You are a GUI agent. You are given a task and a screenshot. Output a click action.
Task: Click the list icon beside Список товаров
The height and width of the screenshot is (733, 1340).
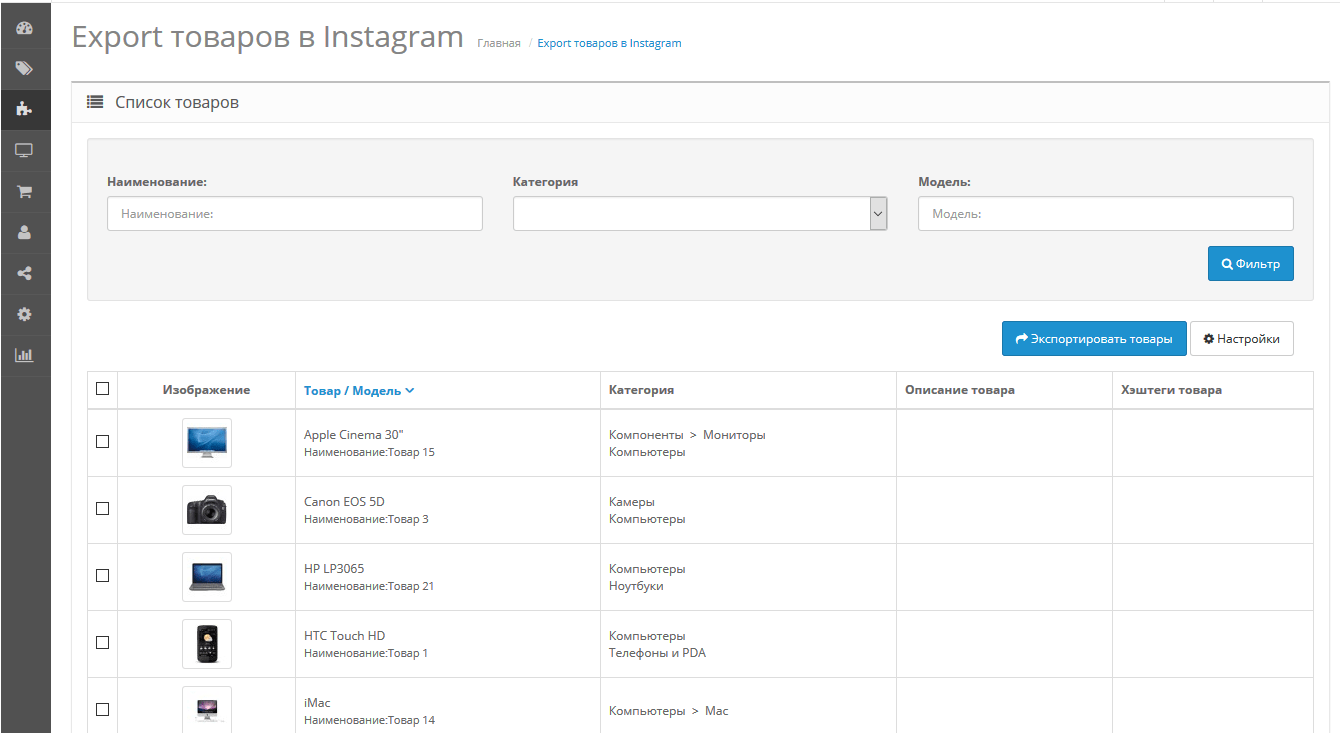click(x=95, y=102)
